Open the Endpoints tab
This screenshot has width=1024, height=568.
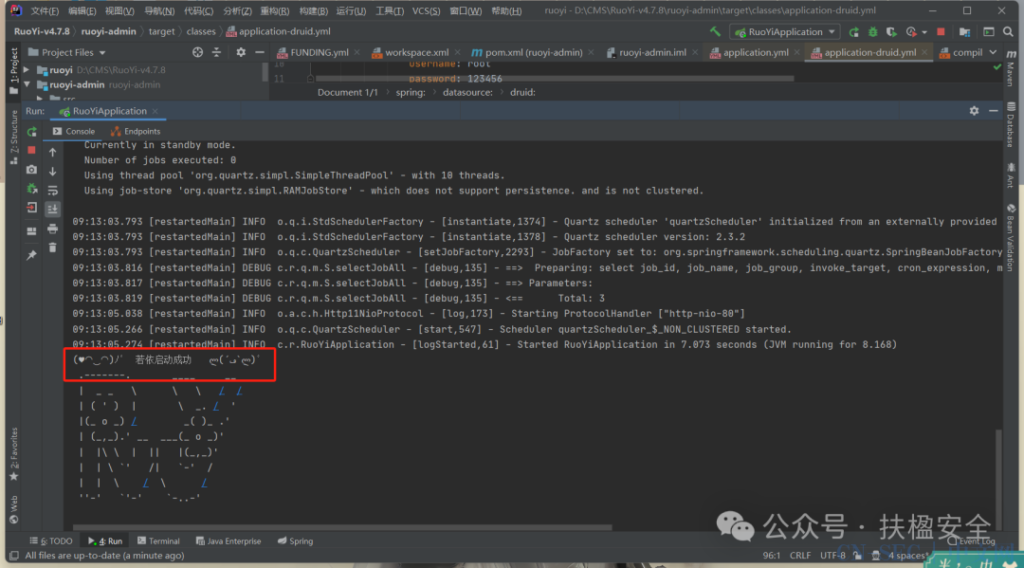tap(136, 131)
